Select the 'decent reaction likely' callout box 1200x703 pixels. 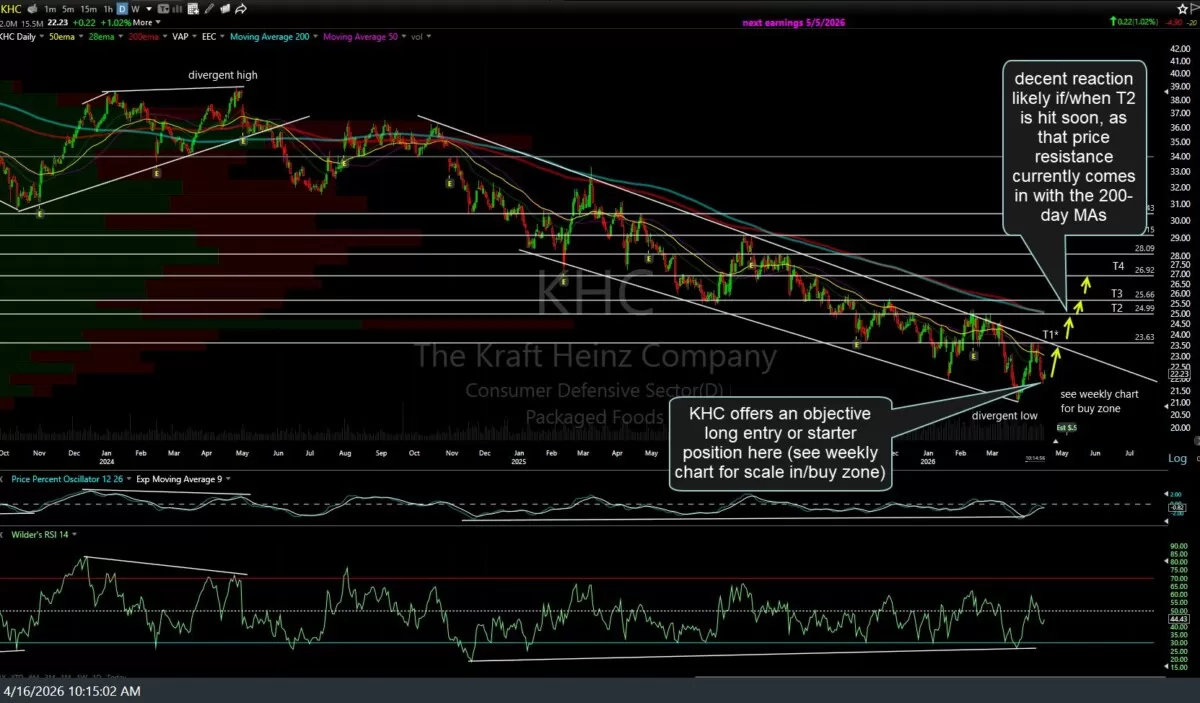(x=1075, y=147)
